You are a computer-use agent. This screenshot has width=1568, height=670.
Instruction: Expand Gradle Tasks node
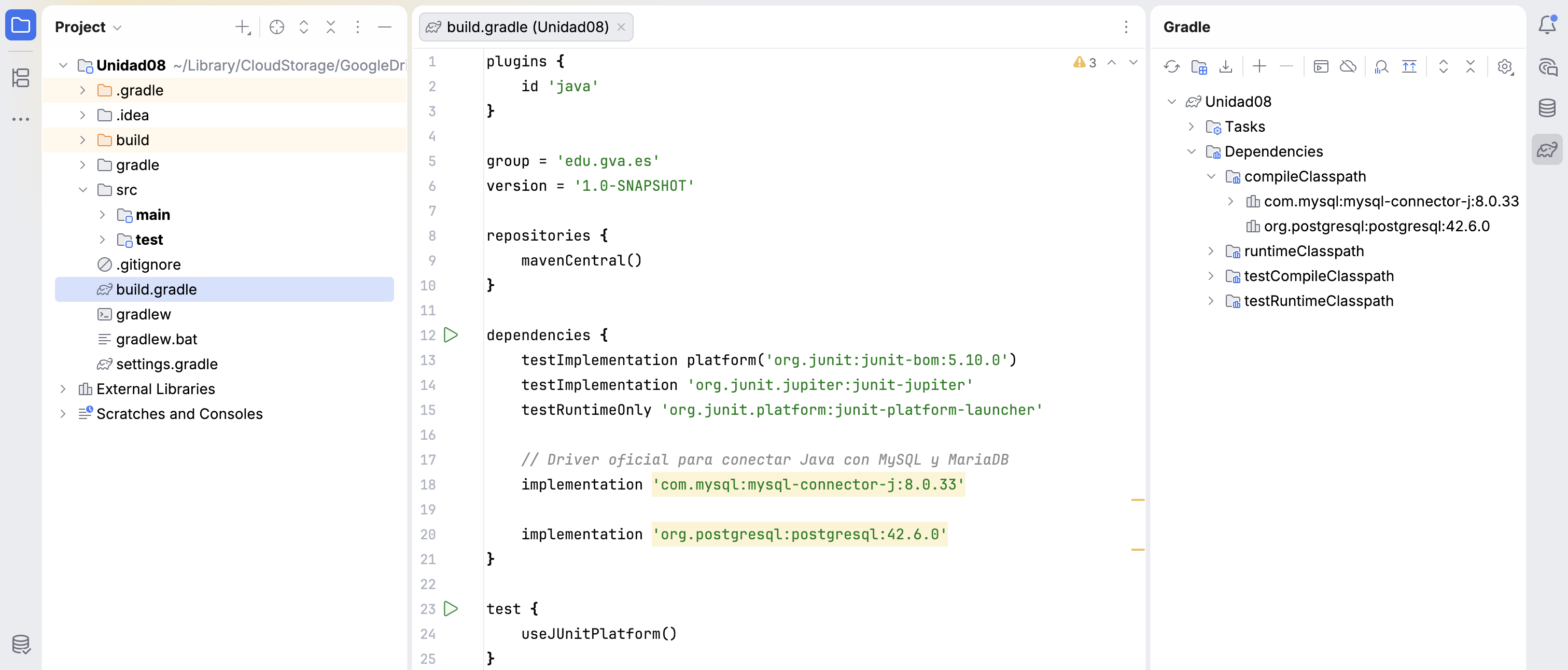pyautogui.click(x=1191, y=127)
